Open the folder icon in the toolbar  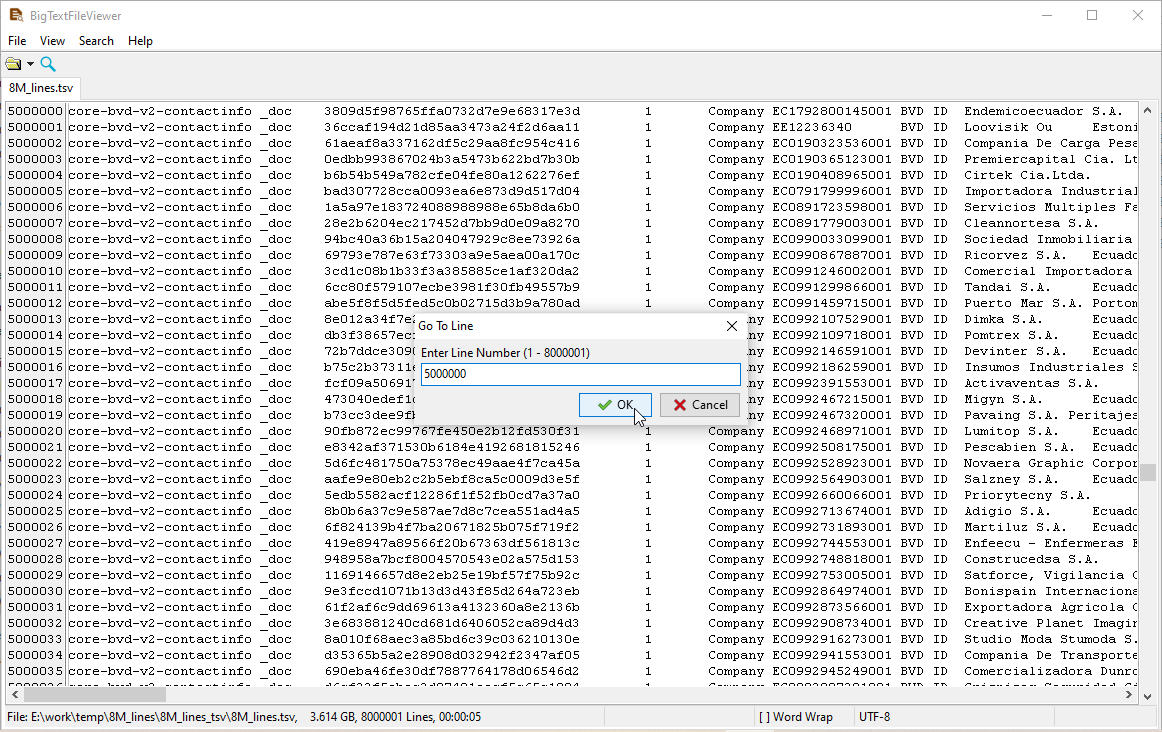(x=13, y=64)
